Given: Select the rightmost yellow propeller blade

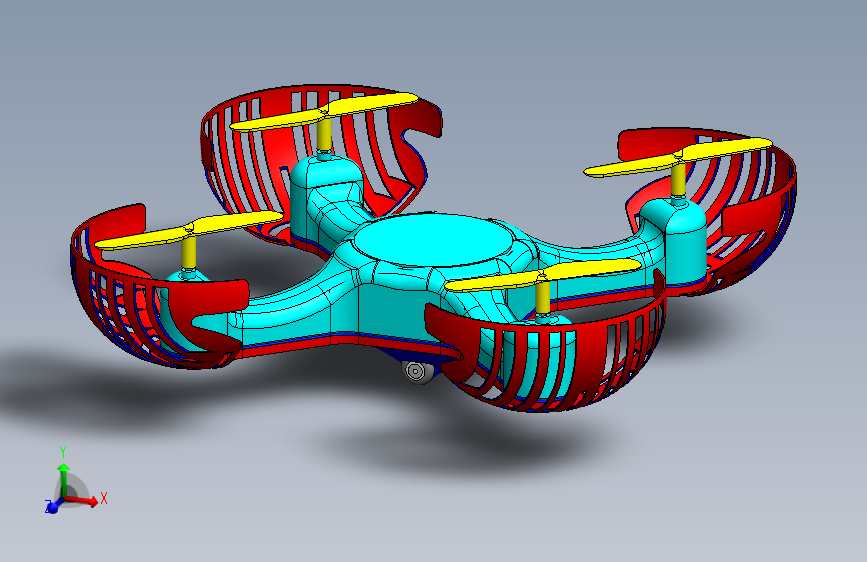Looking at the screenshot, I should pos(678,158).
